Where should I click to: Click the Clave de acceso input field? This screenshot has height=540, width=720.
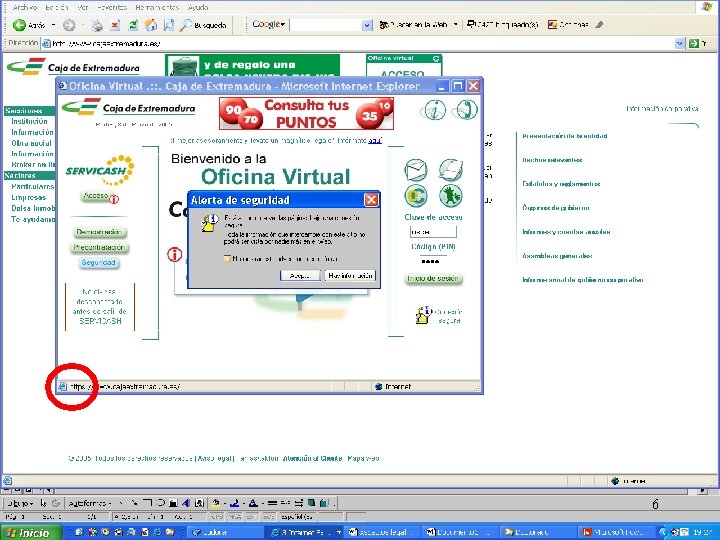click(433, 232)
